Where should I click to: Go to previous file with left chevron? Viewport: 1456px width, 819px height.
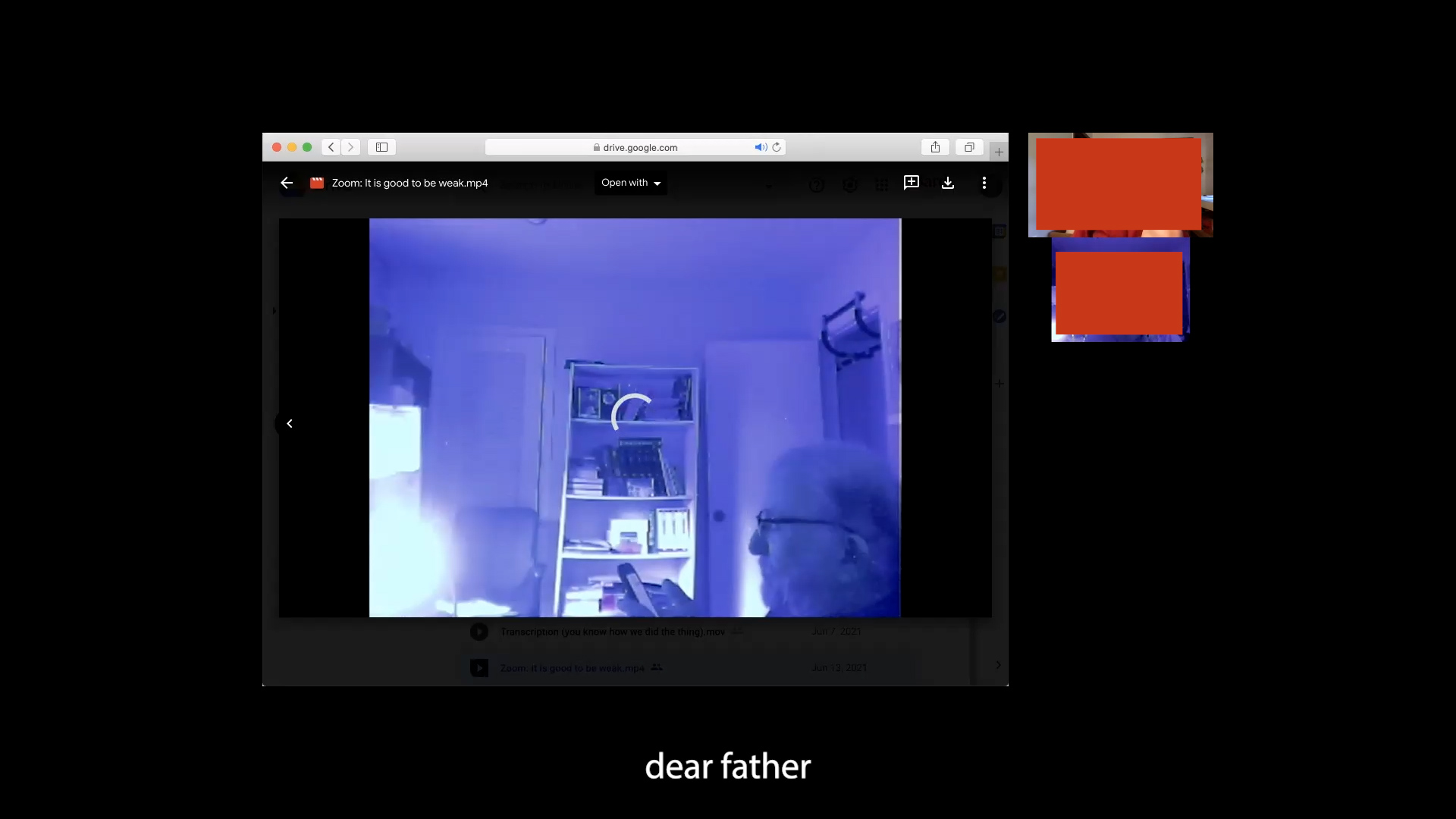pos(289,423)
